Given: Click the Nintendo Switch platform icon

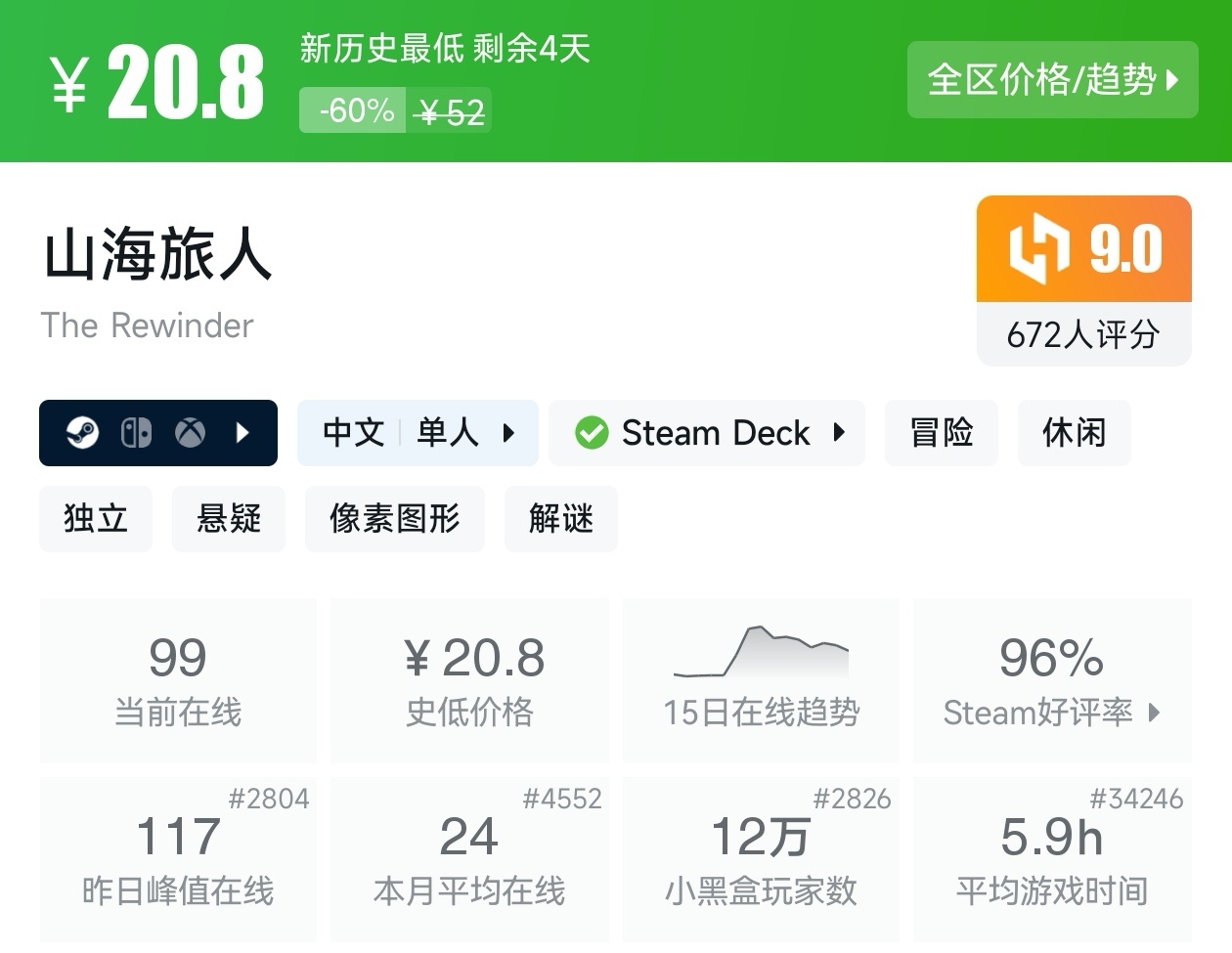Looking at the screenshot, I should tap(136, 432).
